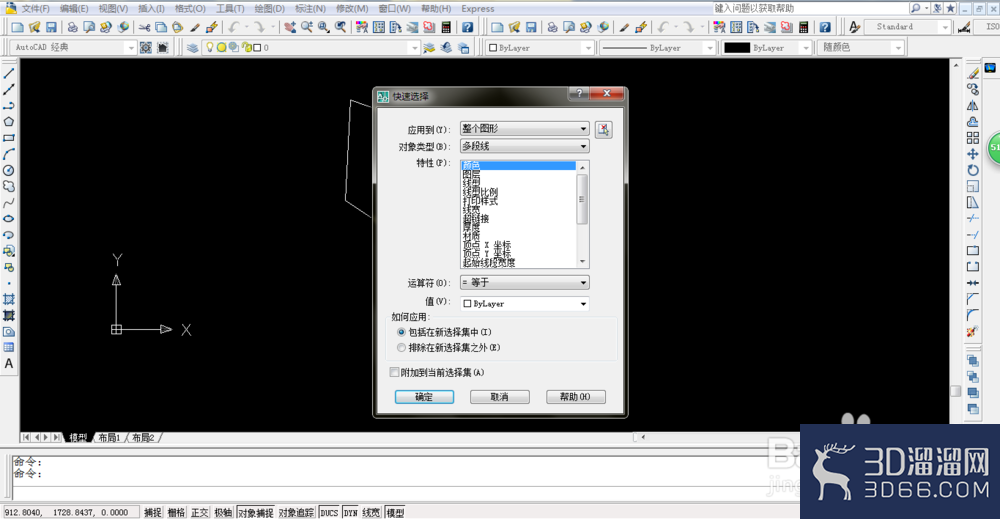Select the Polygon draw tool
The height and width of the screenshot is (519, 1000).
coord(9,122)
